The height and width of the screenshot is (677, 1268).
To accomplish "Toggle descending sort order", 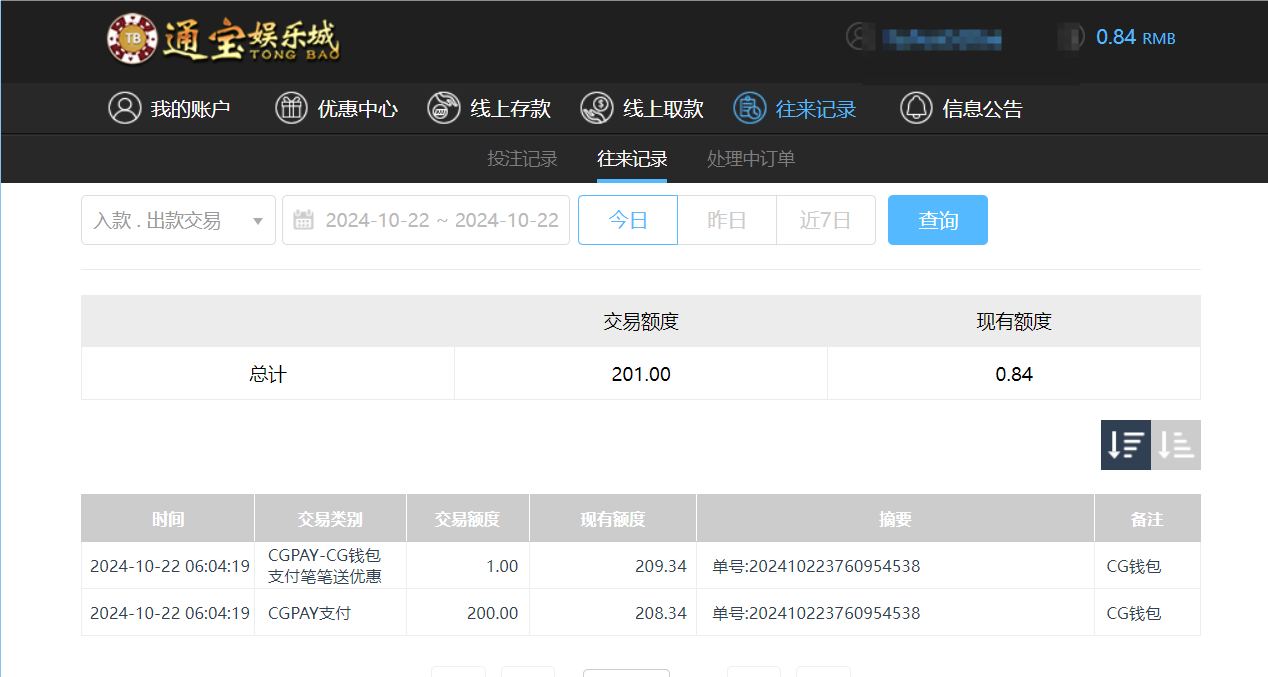I will point(1125,444).
